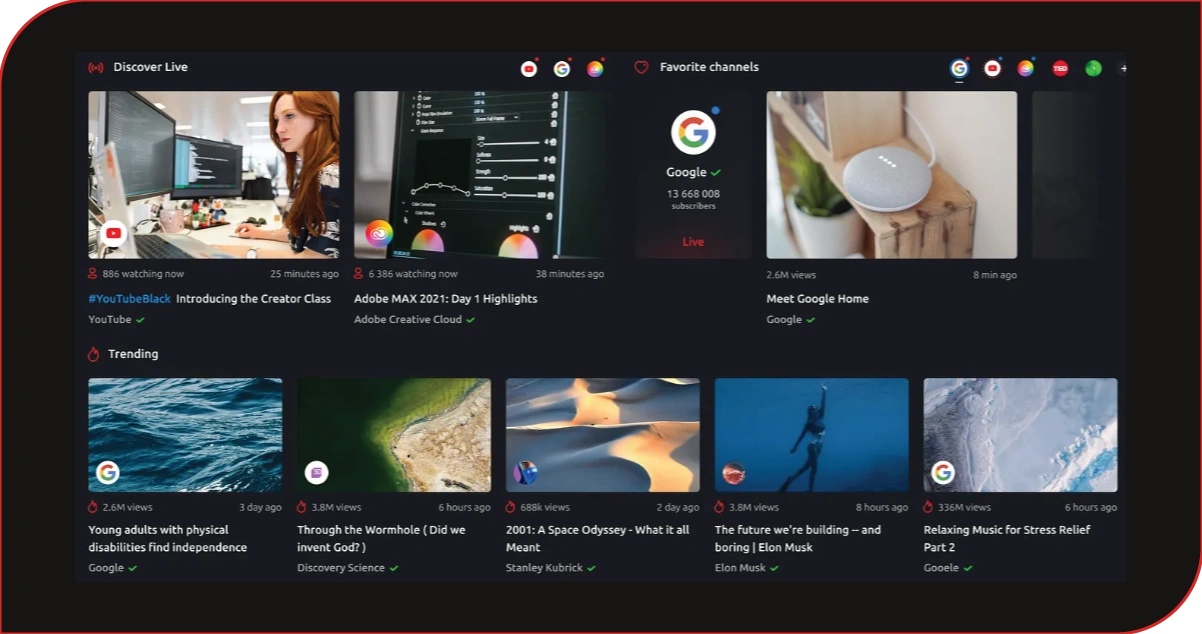Open The future we're building title

click(798, 539)
